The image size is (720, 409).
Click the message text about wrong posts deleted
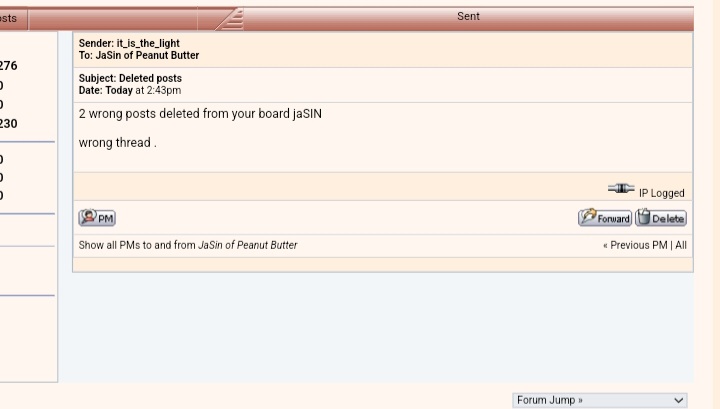200,114
